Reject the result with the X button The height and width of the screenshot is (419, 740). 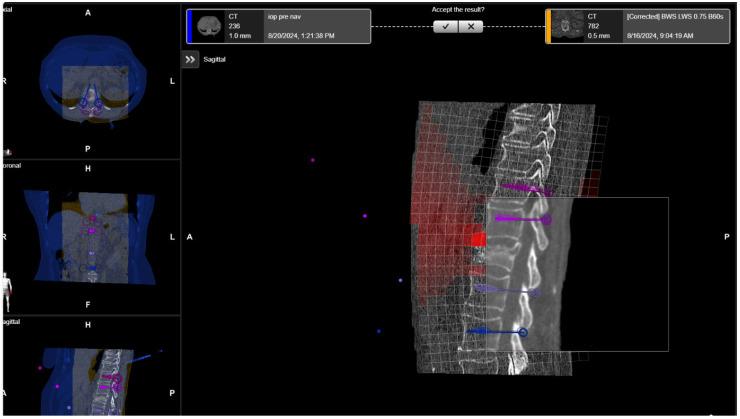coord(470,27)
